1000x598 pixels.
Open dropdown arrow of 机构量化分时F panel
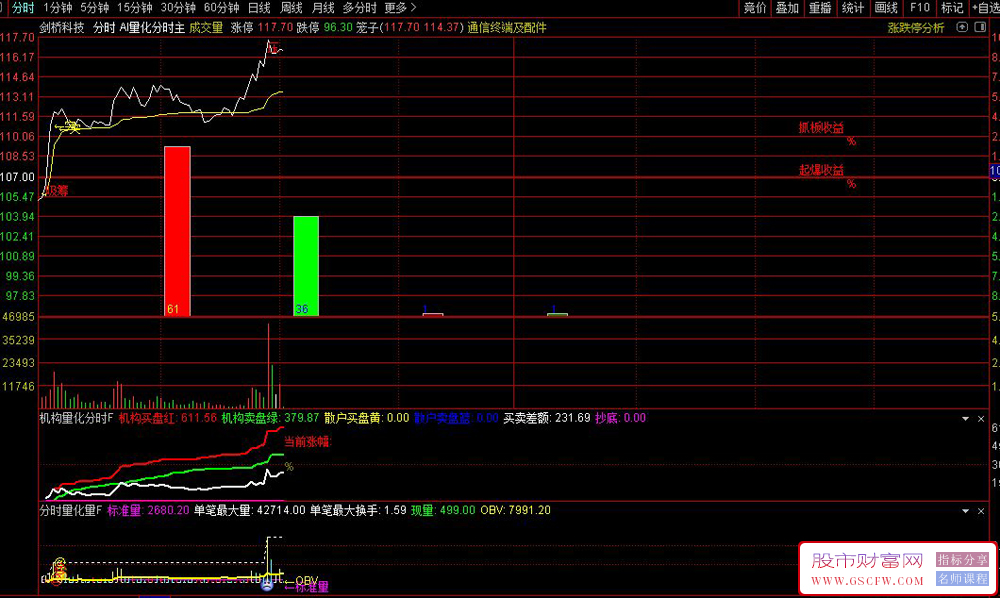pos(966,419)
